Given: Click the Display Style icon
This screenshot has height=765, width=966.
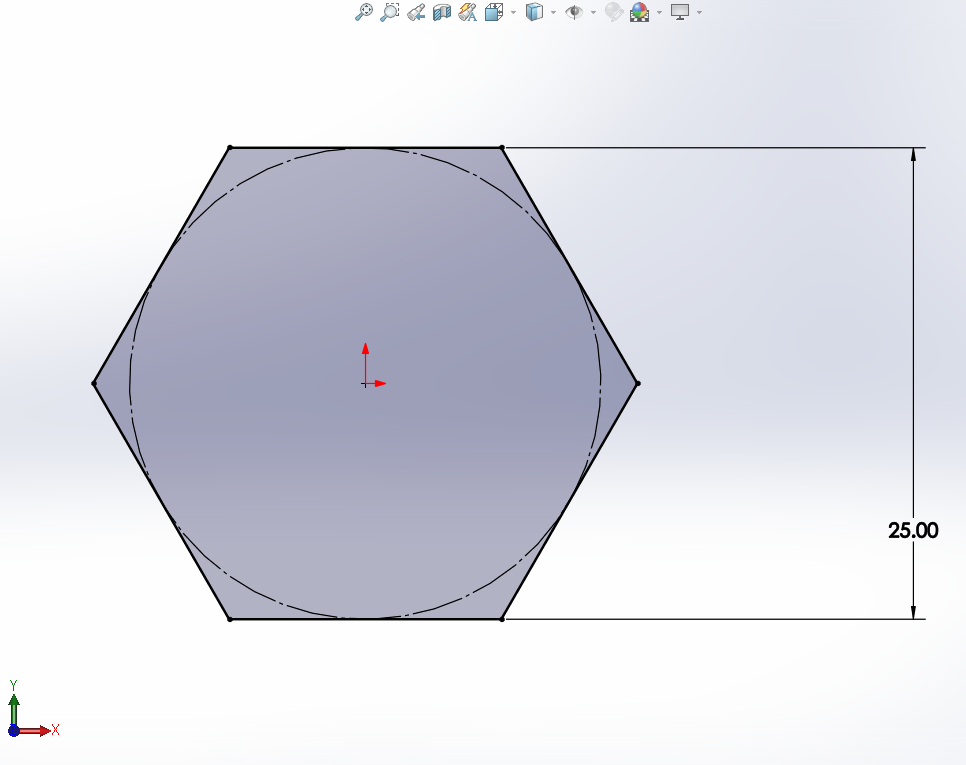Looking at the screenshot, I should pyautogui.click(x=534, y=12).
